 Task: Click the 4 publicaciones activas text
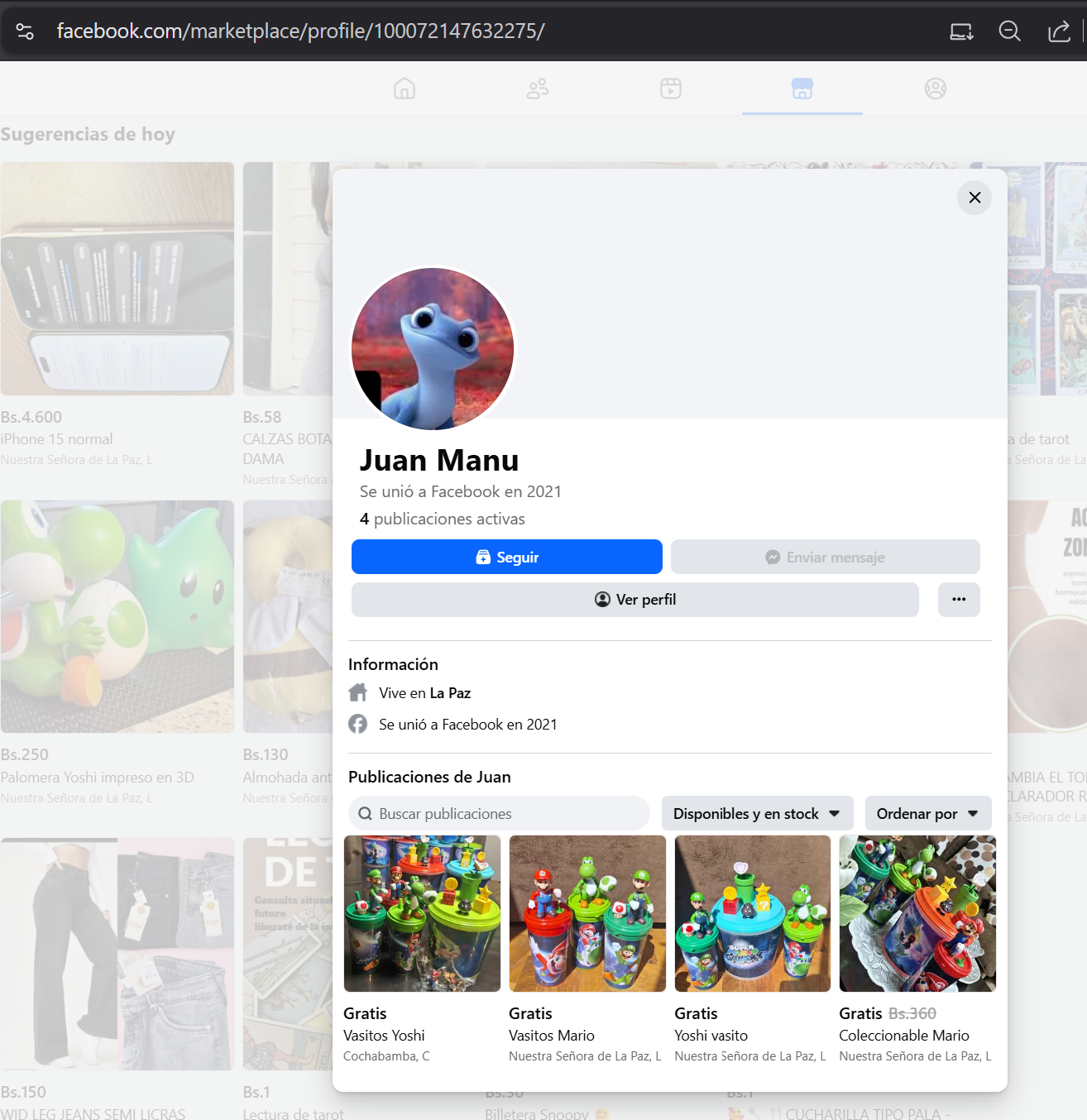pyautogui.click(x=443, y=519)
